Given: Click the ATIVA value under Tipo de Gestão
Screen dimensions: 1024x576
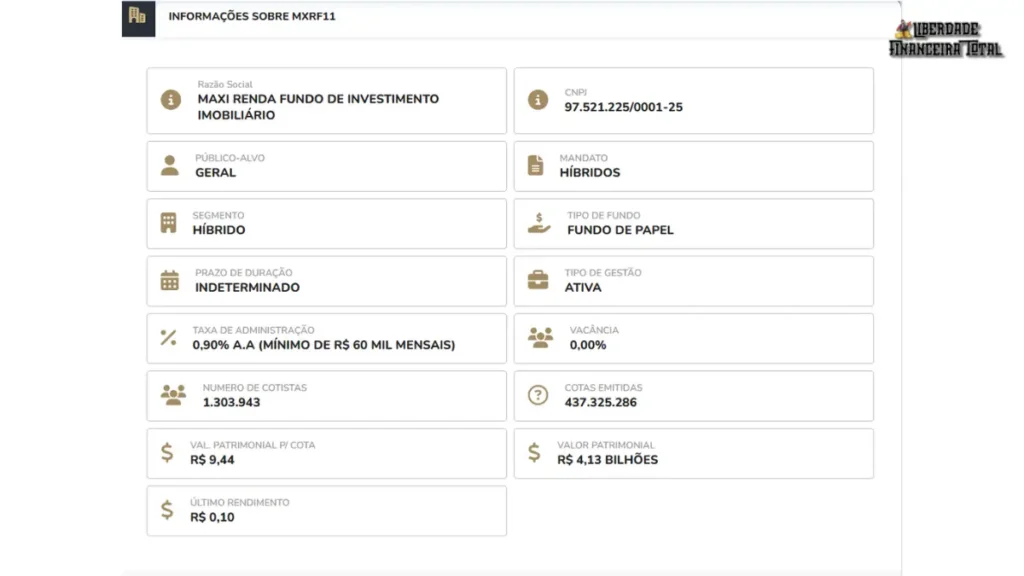Looking at the screenshot, I should click(583, 288).
